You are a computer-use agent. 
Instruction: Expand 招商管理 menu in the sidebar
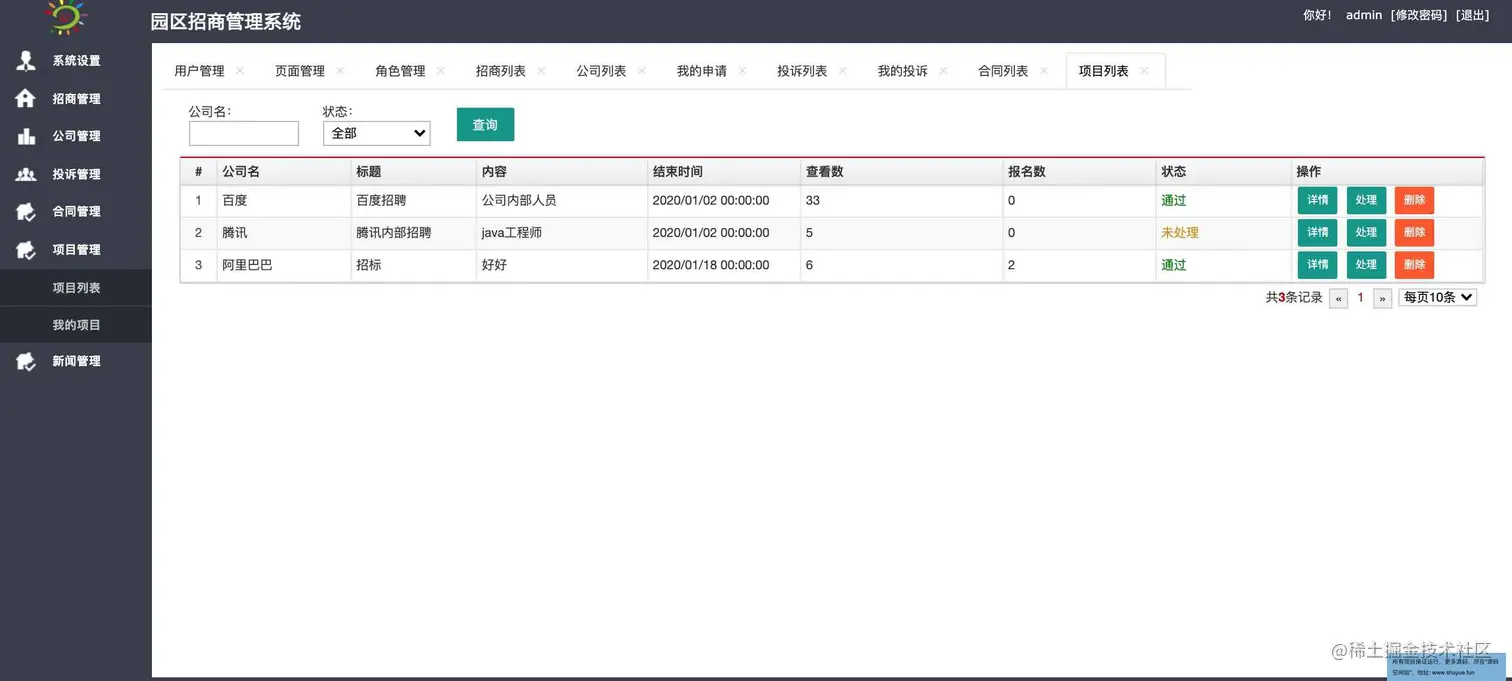76,99
